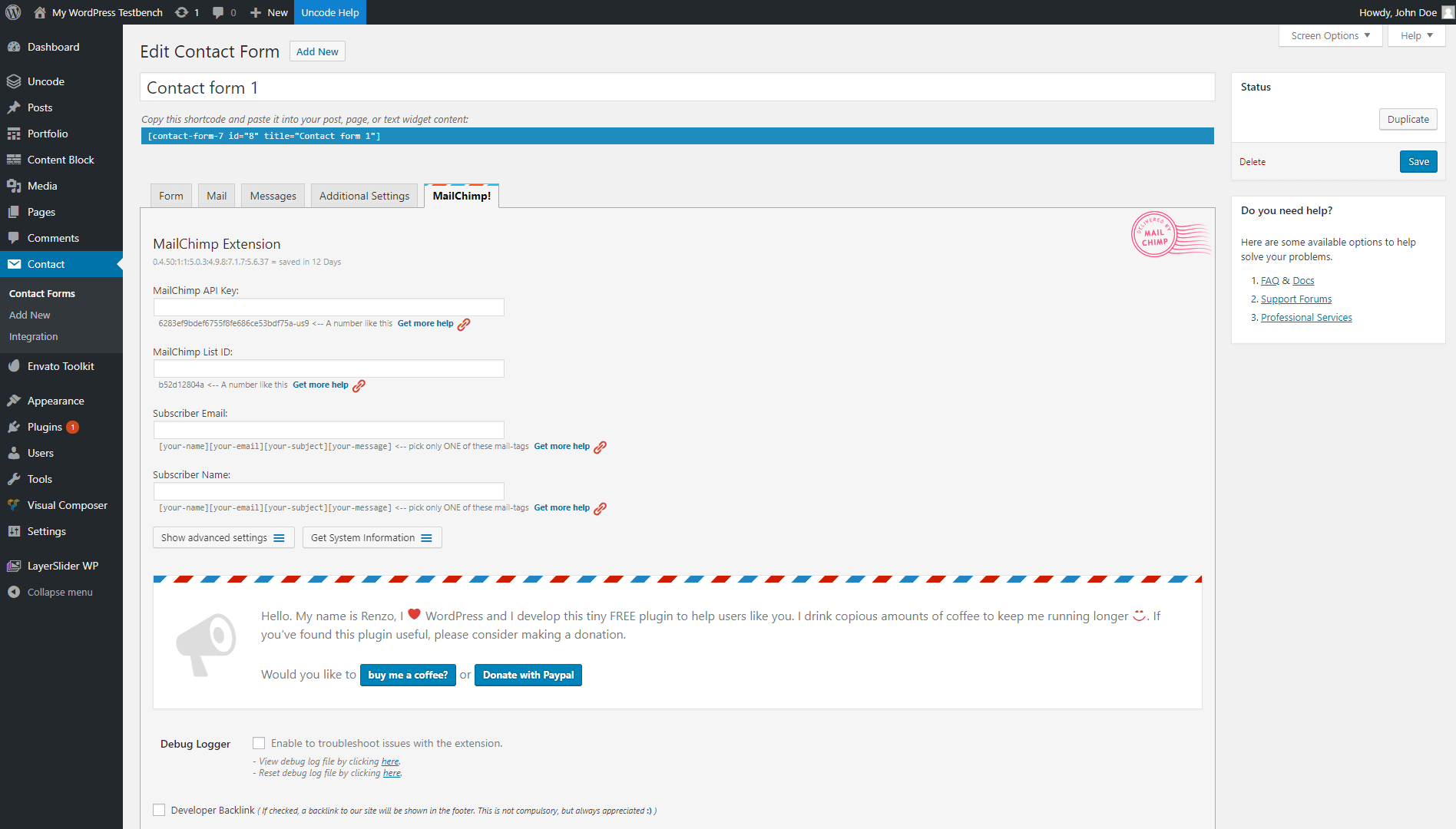Image resolution: width=1456 pixels, height=829 pixels.
Task: Open the Docs link
Action: 1303,280
